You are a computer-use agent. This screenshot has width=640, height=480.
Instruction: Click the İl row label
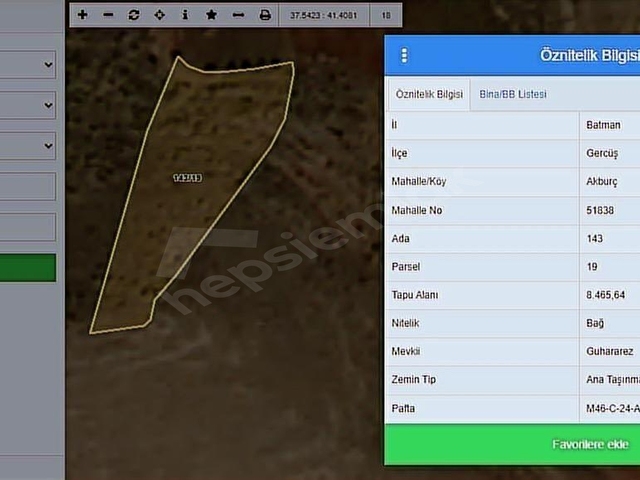pos(394,125)
